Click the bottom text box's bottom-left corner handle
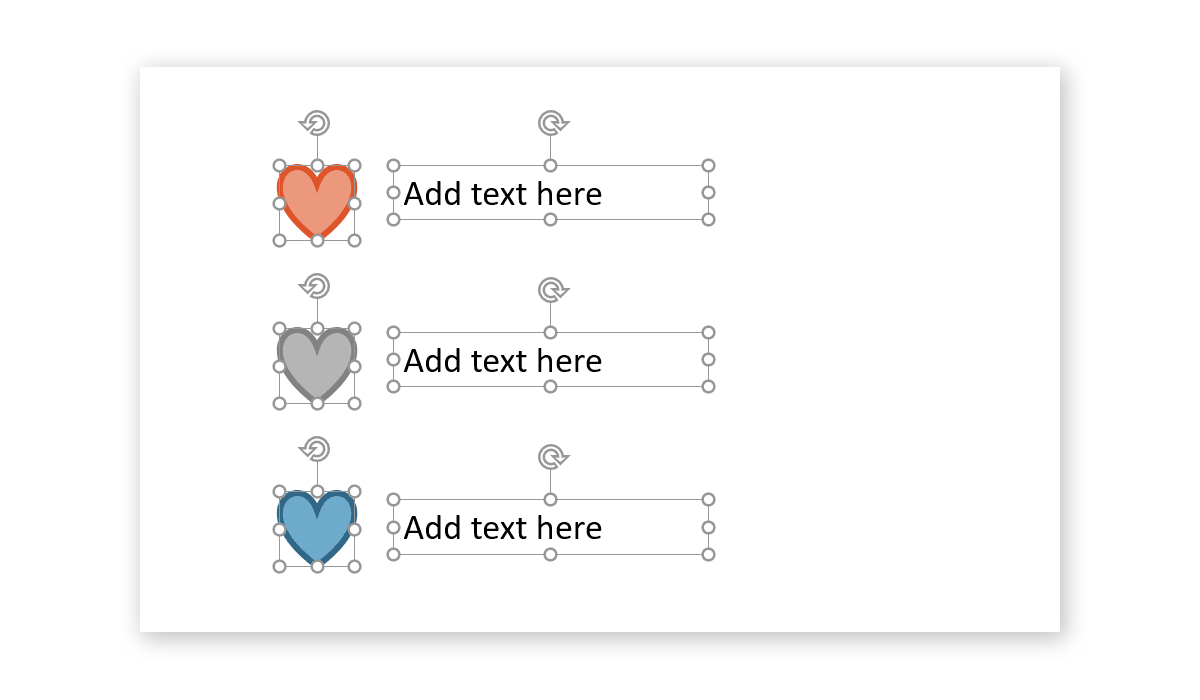 [393, 554]
